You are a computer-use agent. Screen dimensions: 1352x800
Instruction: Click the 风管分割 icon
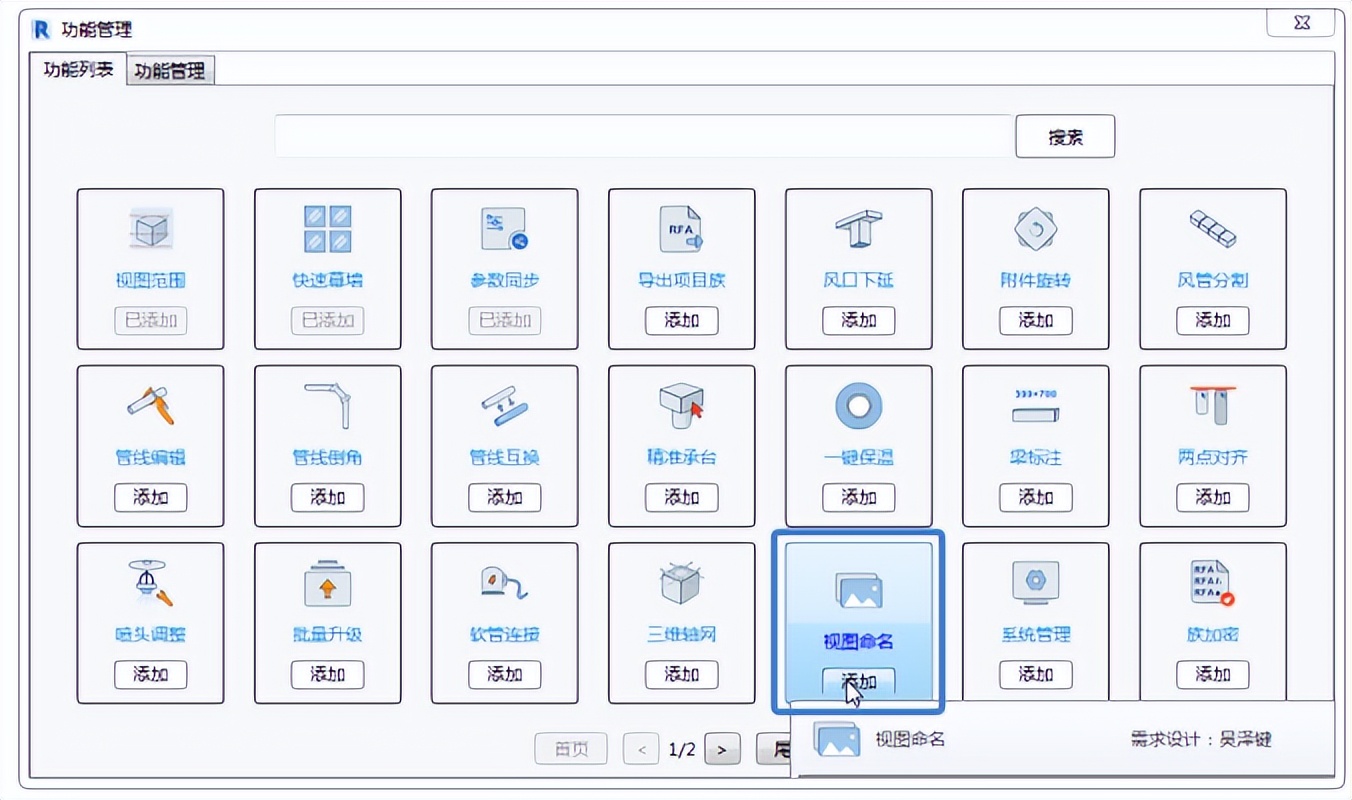[1213, 229]
